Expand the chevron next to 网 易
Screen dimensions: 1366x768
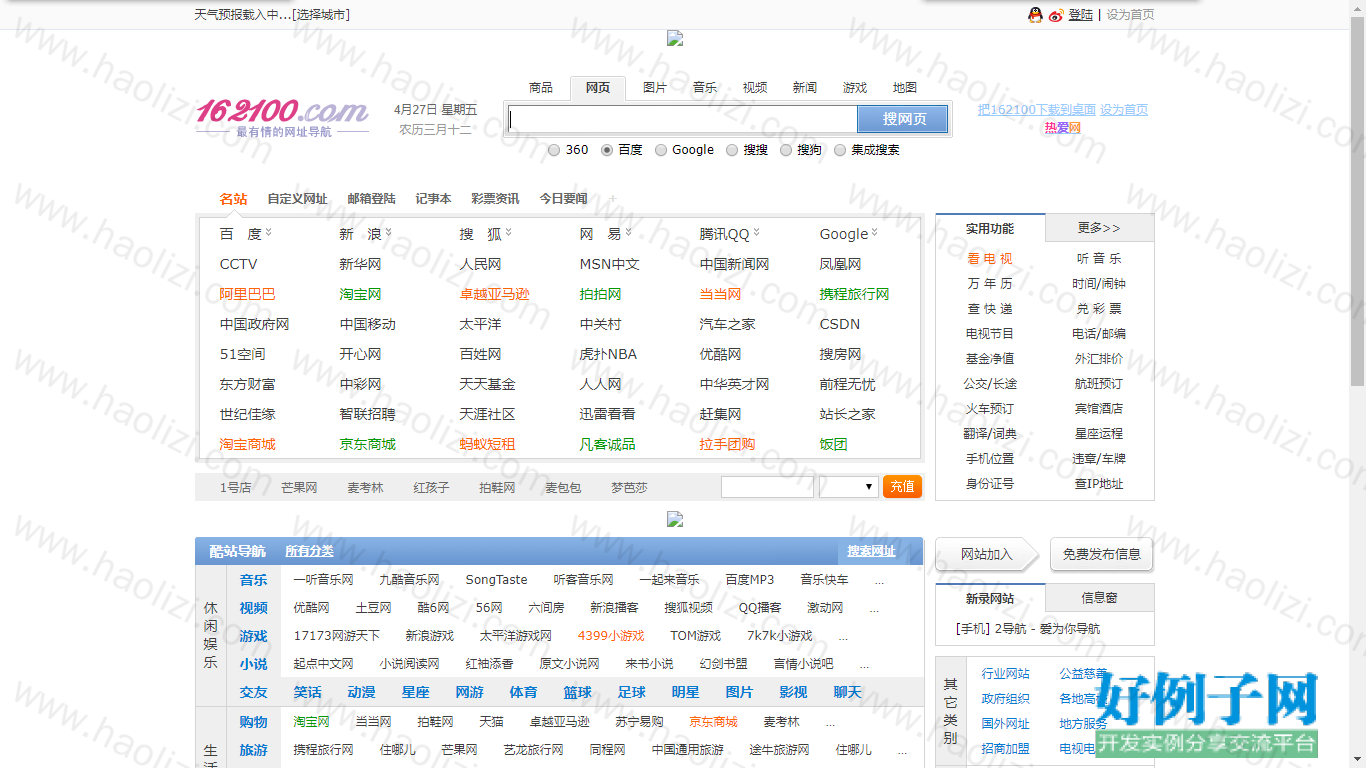click(628, 233)
